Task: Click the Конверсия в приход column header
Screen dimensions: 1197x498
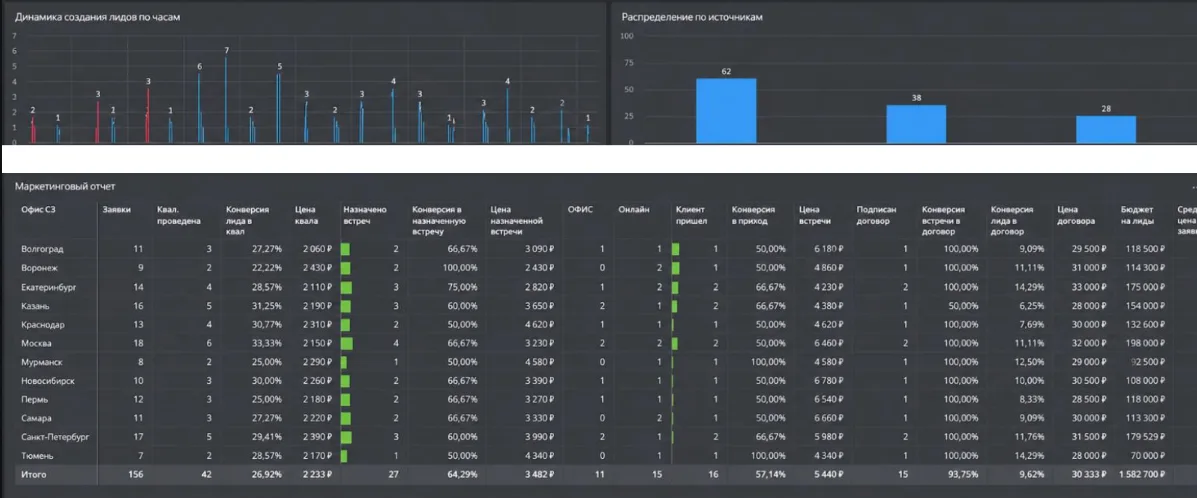Action: click(753, 215)
